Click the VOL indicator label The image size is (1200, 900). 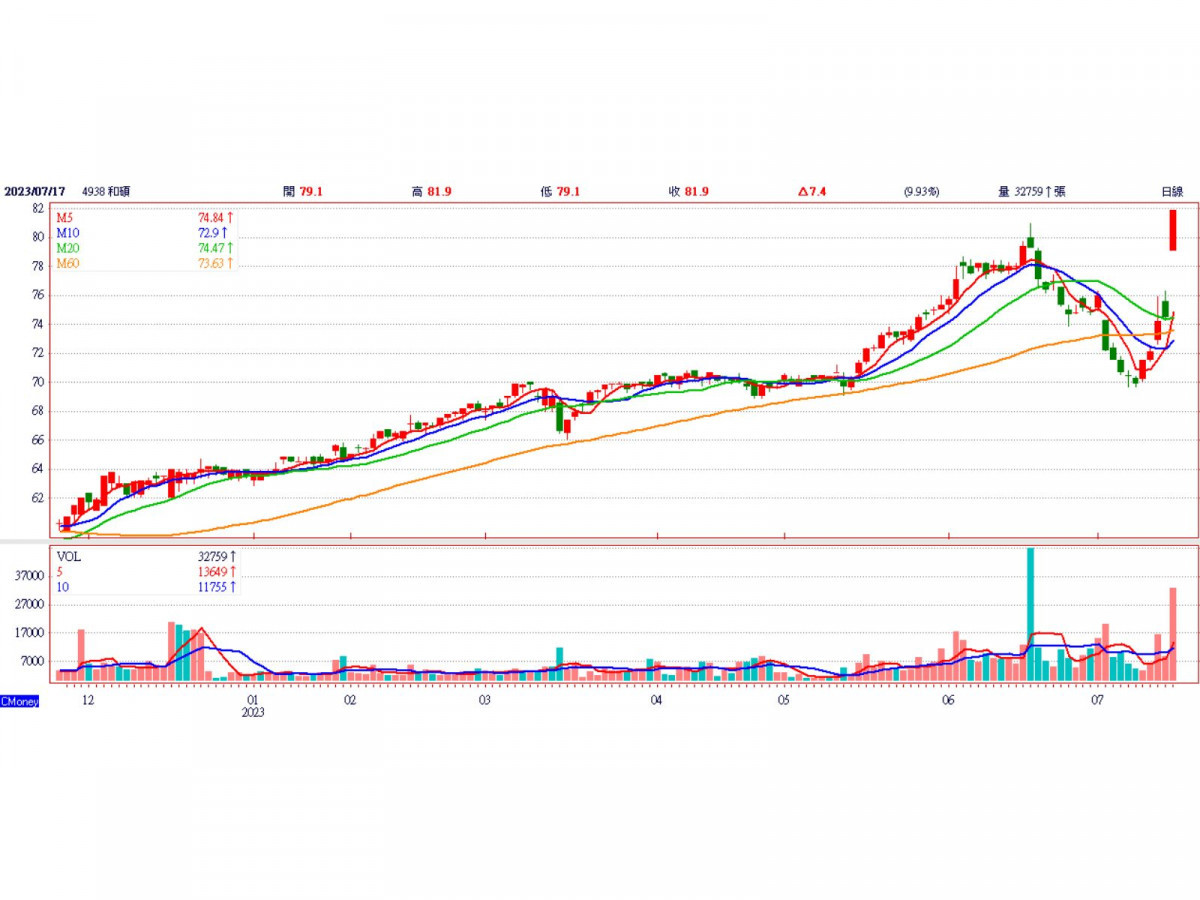(x=69, y=556)
